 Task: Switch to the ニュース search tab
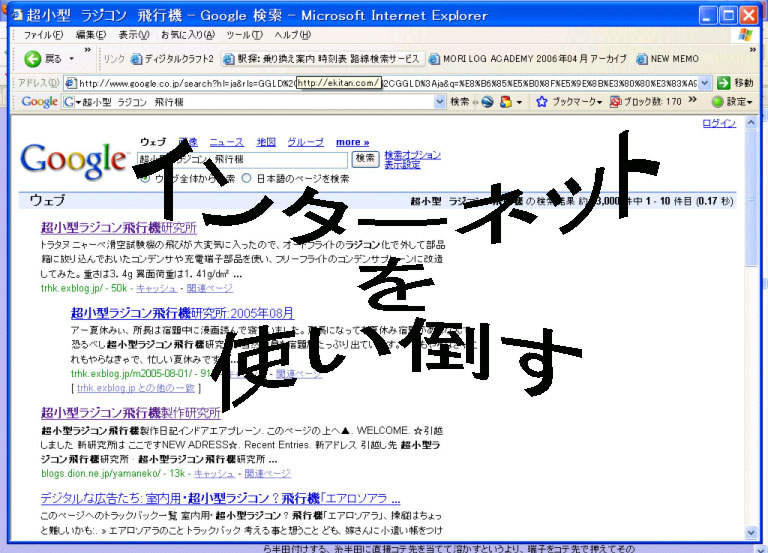coord(226,142)
